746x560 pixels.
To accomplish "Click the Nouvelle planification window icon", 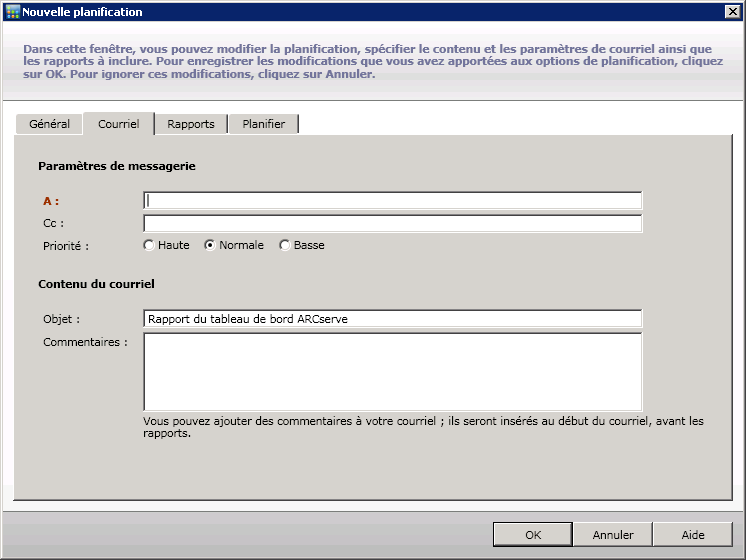I will (12, 12).
